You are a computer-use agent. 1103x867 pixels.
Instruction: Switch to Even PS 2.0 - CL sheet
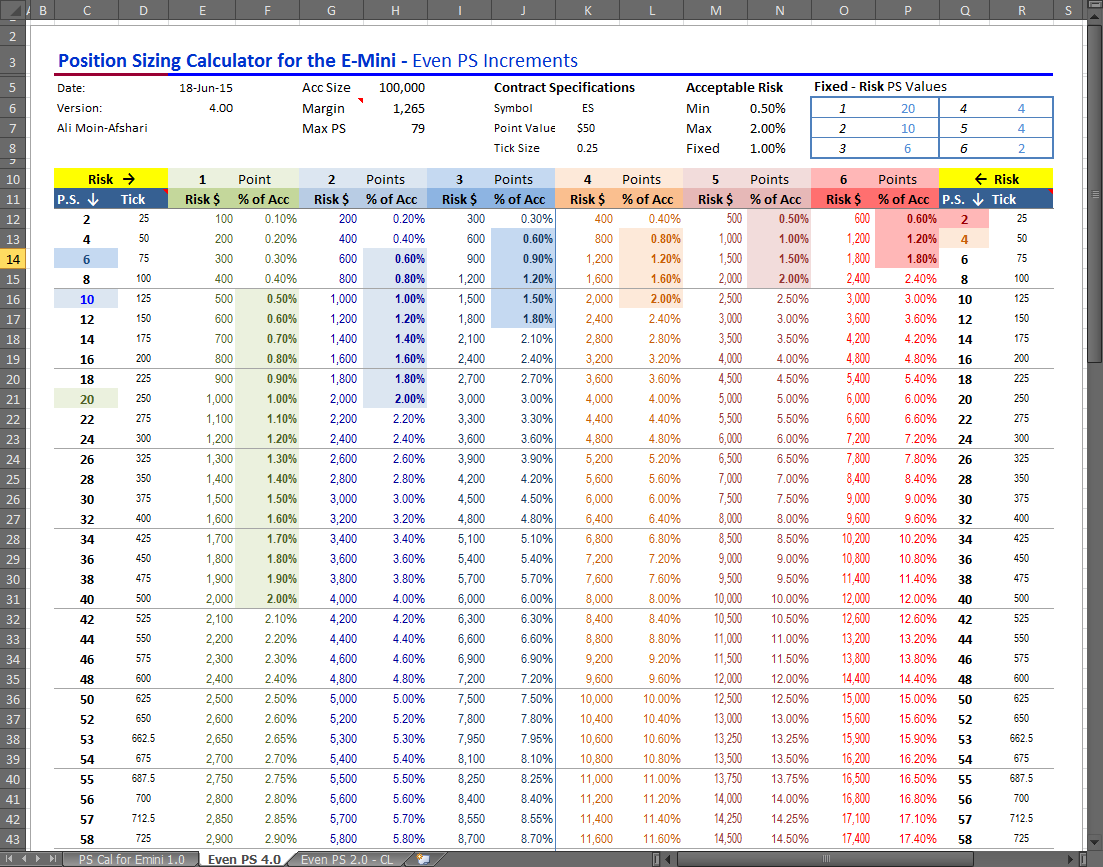click(x=347, y=859)
